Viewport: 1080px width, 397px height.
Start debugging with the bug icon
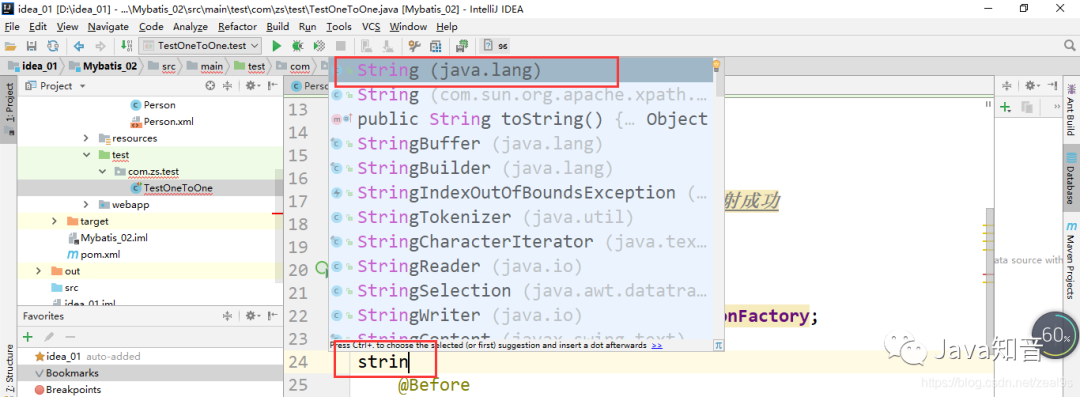pyautogui.click(x=298, y=46)
